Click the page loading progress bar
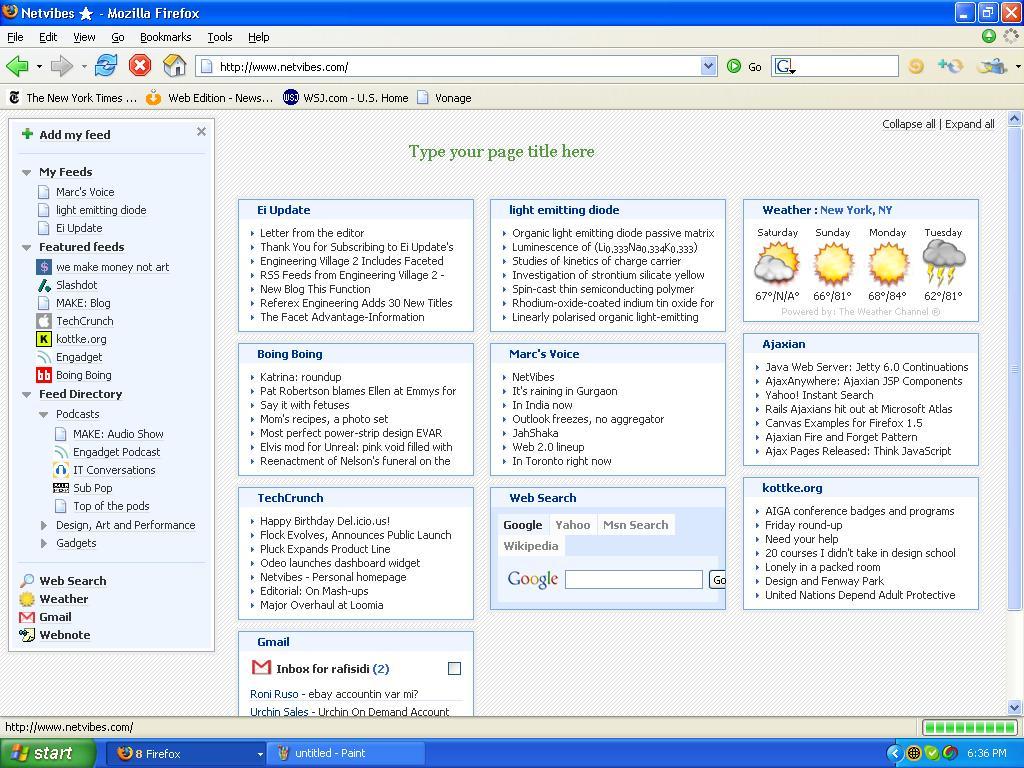The image size is (1024, 768). 969,727
